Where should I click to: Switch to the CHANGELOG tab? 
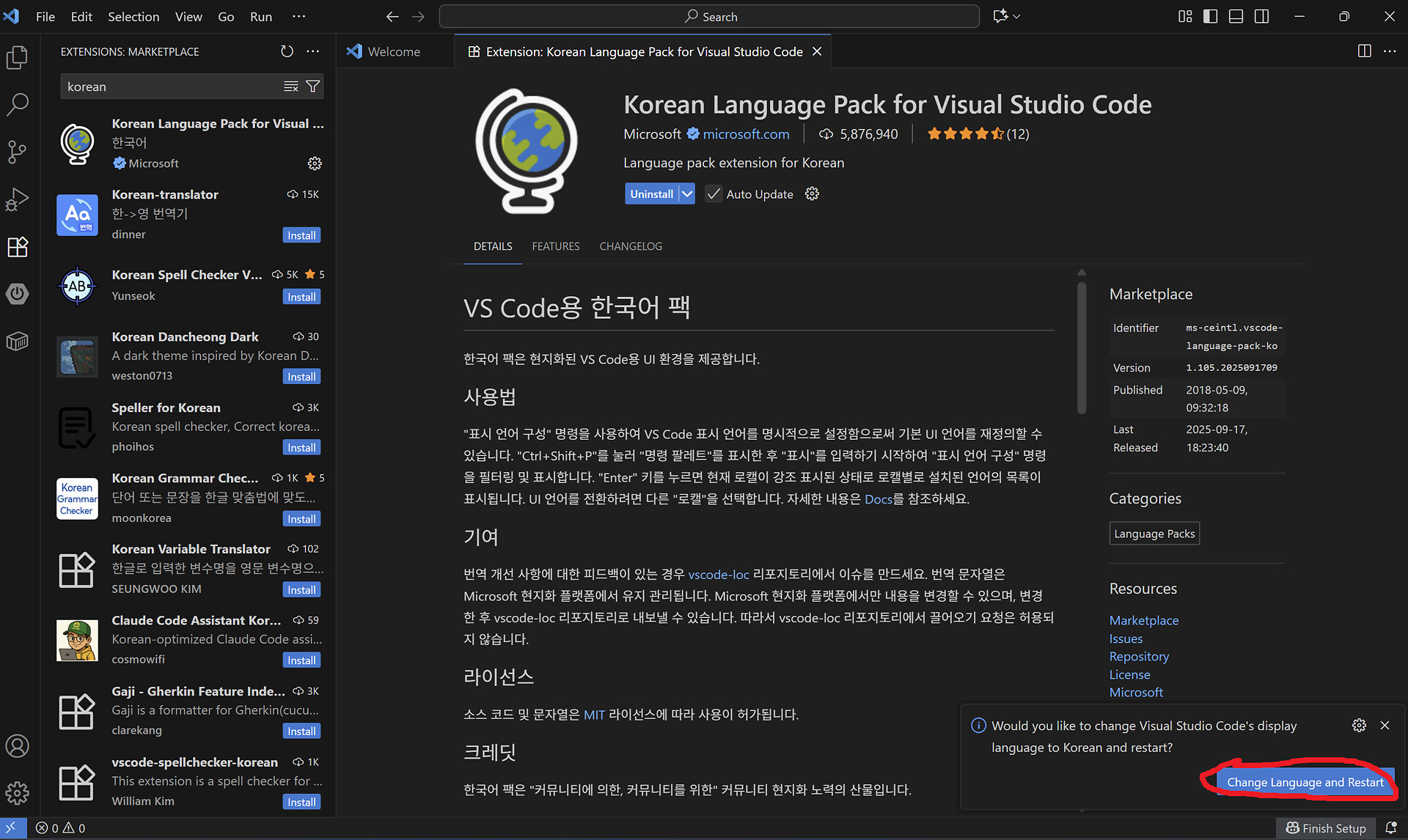pyautogui.click(x=631, y=246)
